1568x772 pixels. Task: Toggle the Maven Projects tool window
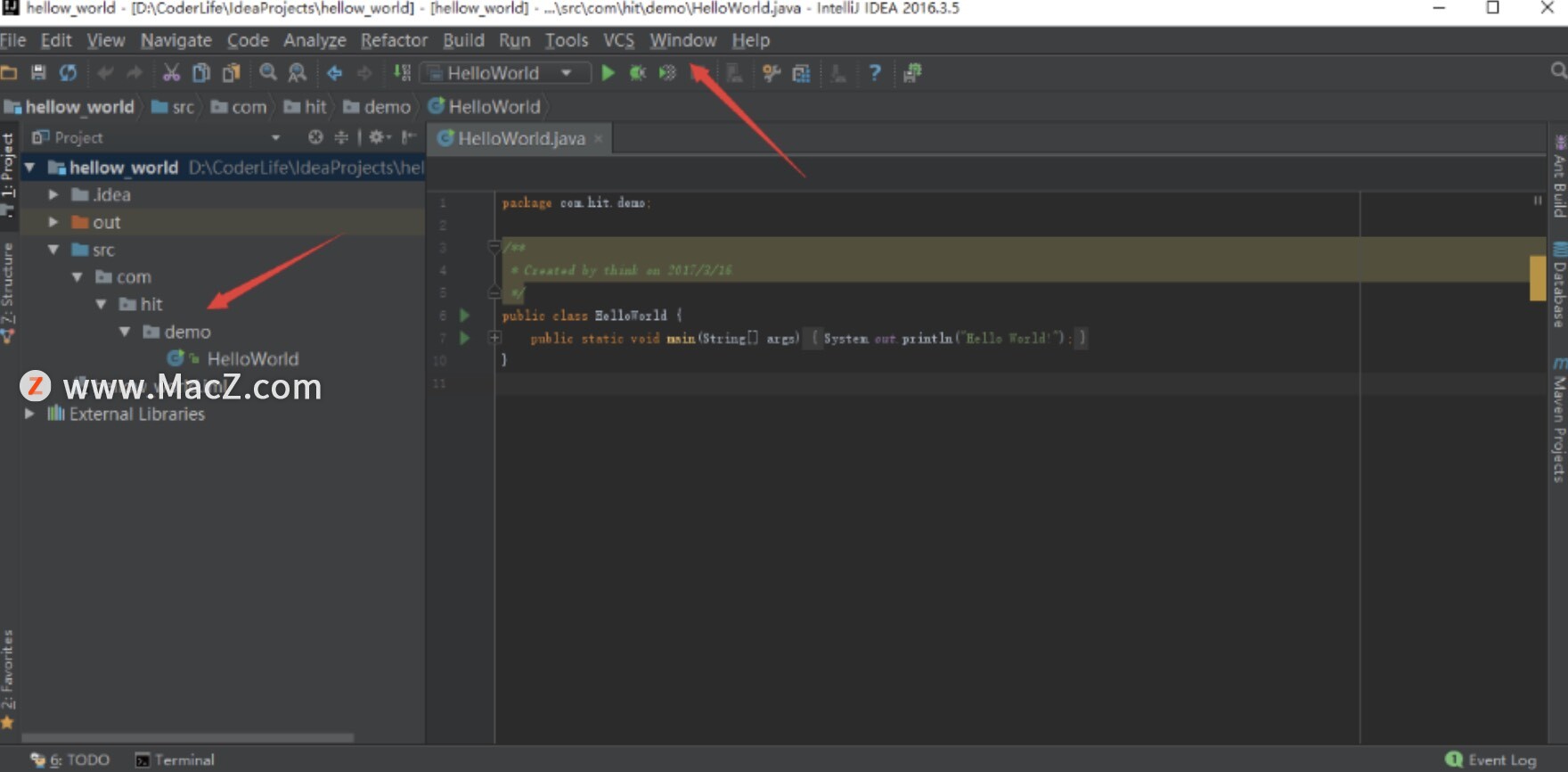coord(1559,420)
